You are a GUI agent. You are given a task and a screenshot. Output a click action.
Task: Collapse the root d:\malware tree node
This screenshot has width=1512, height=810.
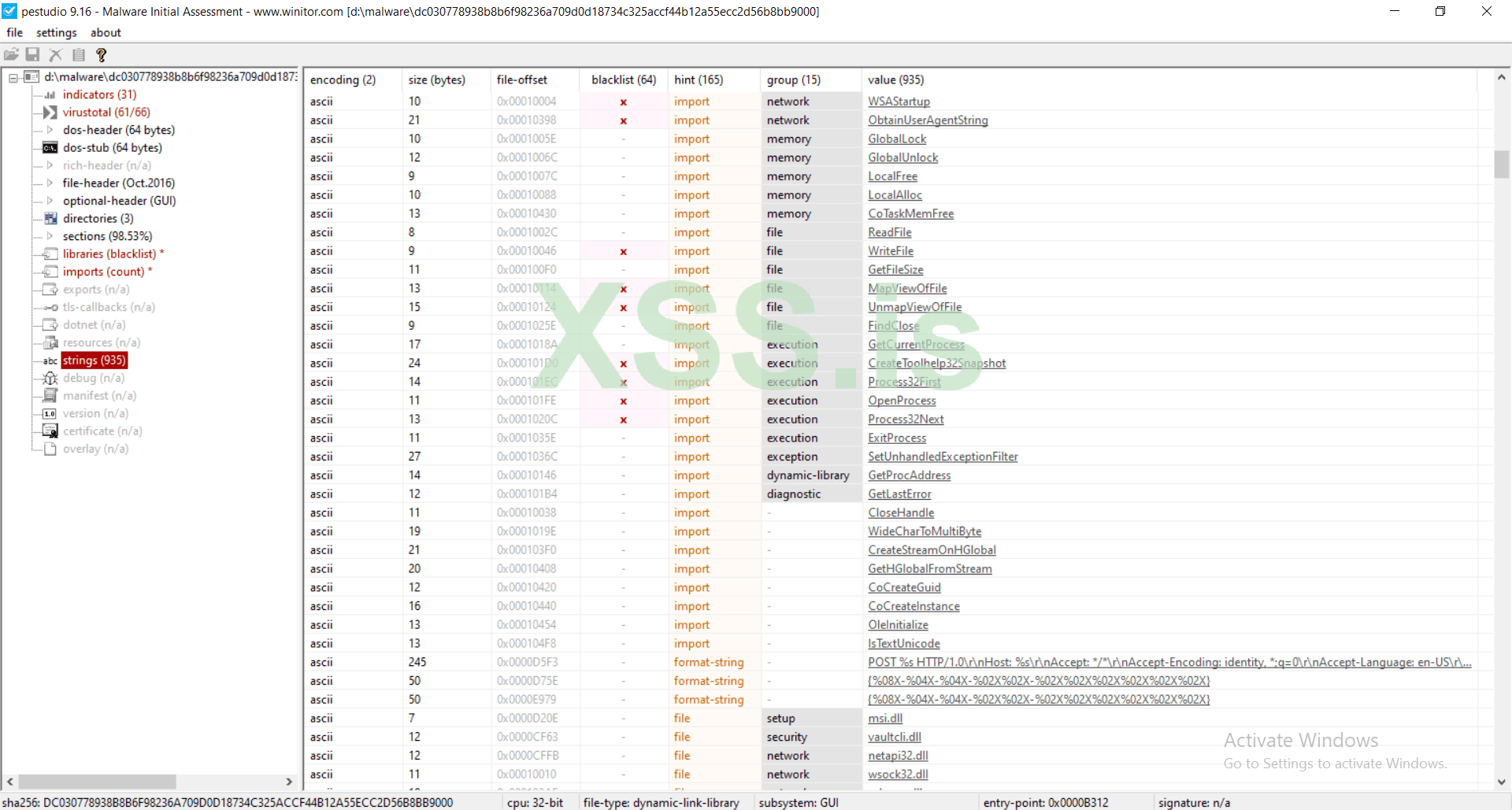(x=13, y=77)
